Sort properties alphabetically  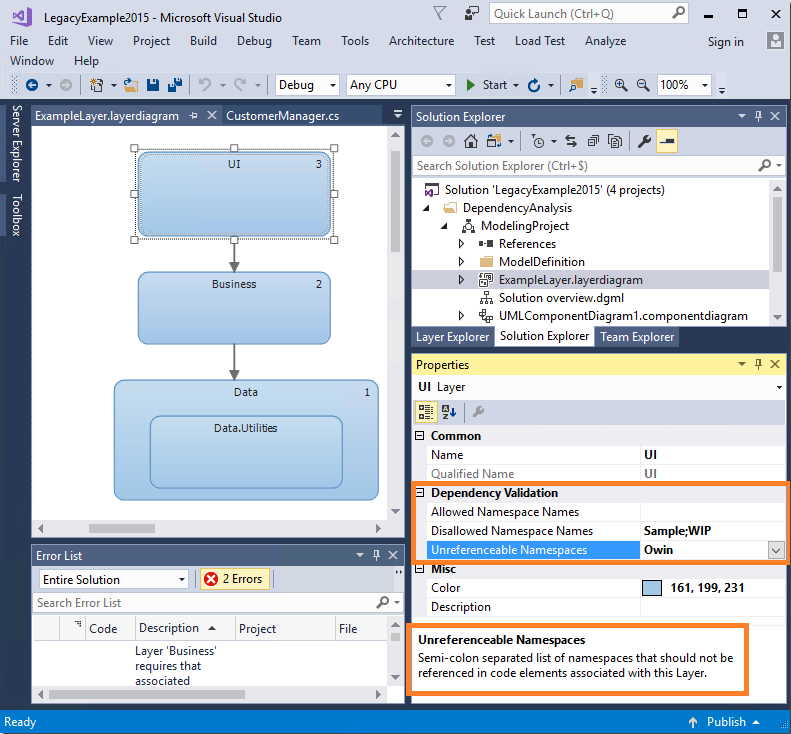(x=449, y=411)
